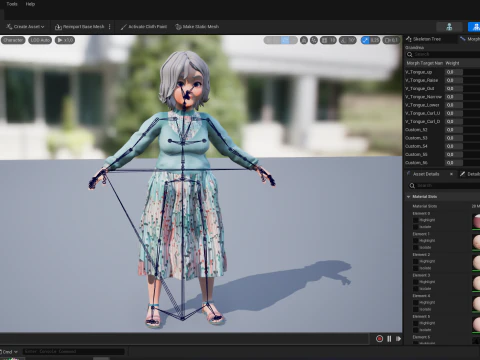Open the camera speed 0.1 setting
The width and height of the screenshot is (480, 360).
click(x=391, y=40)
